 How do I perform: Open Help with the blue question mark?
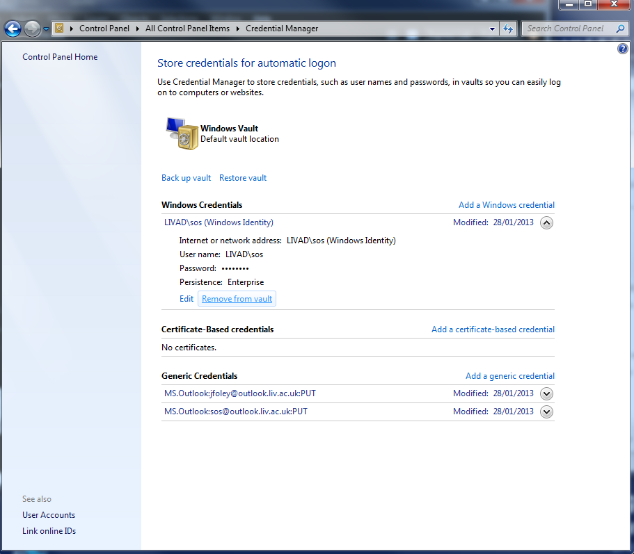pyautogui.click(x=622, y=49)
